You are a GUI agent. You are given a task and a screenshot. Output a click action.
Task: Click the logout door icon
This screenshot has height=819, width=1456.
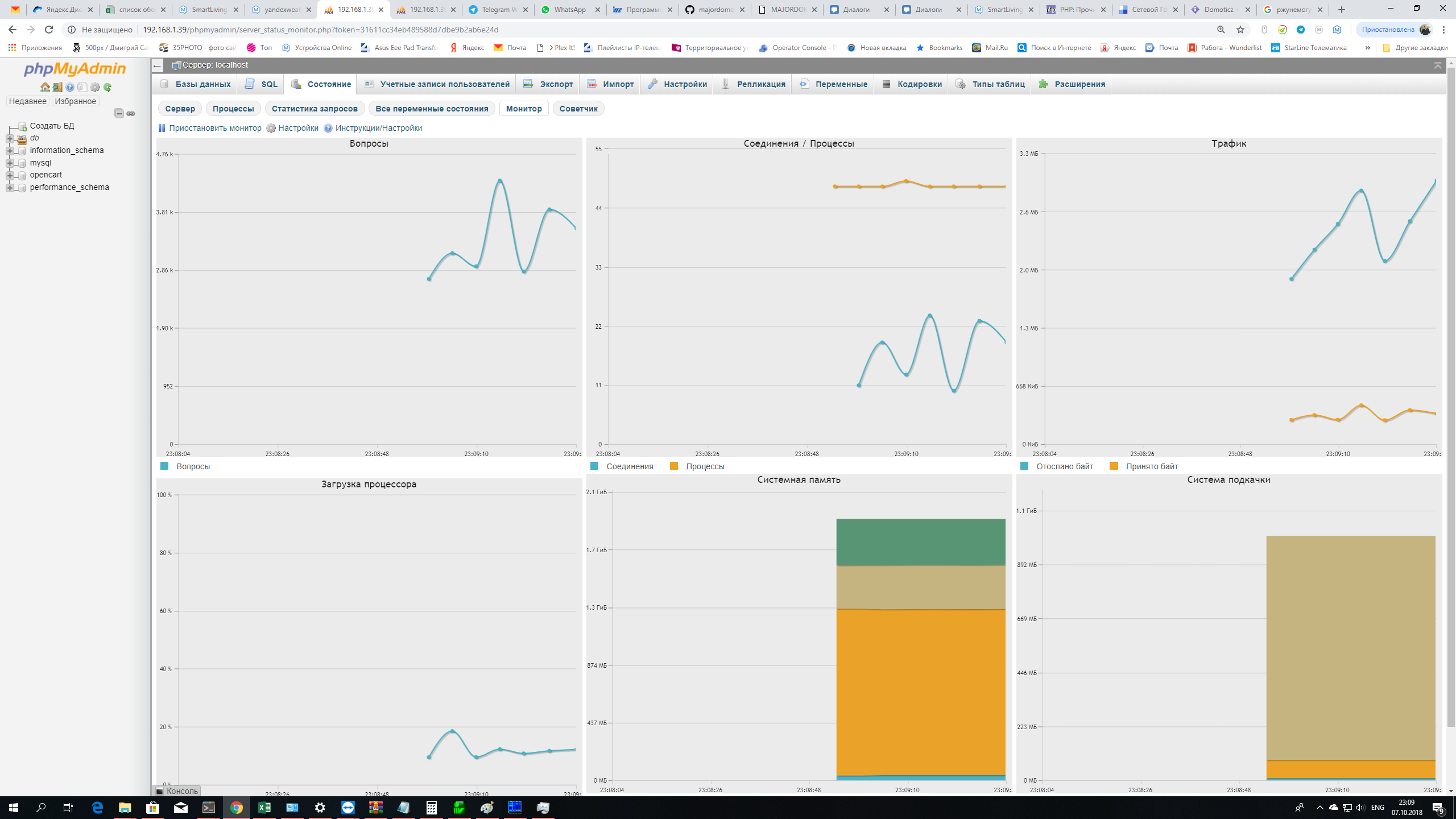pyautogui.click(x=57, y=88)
